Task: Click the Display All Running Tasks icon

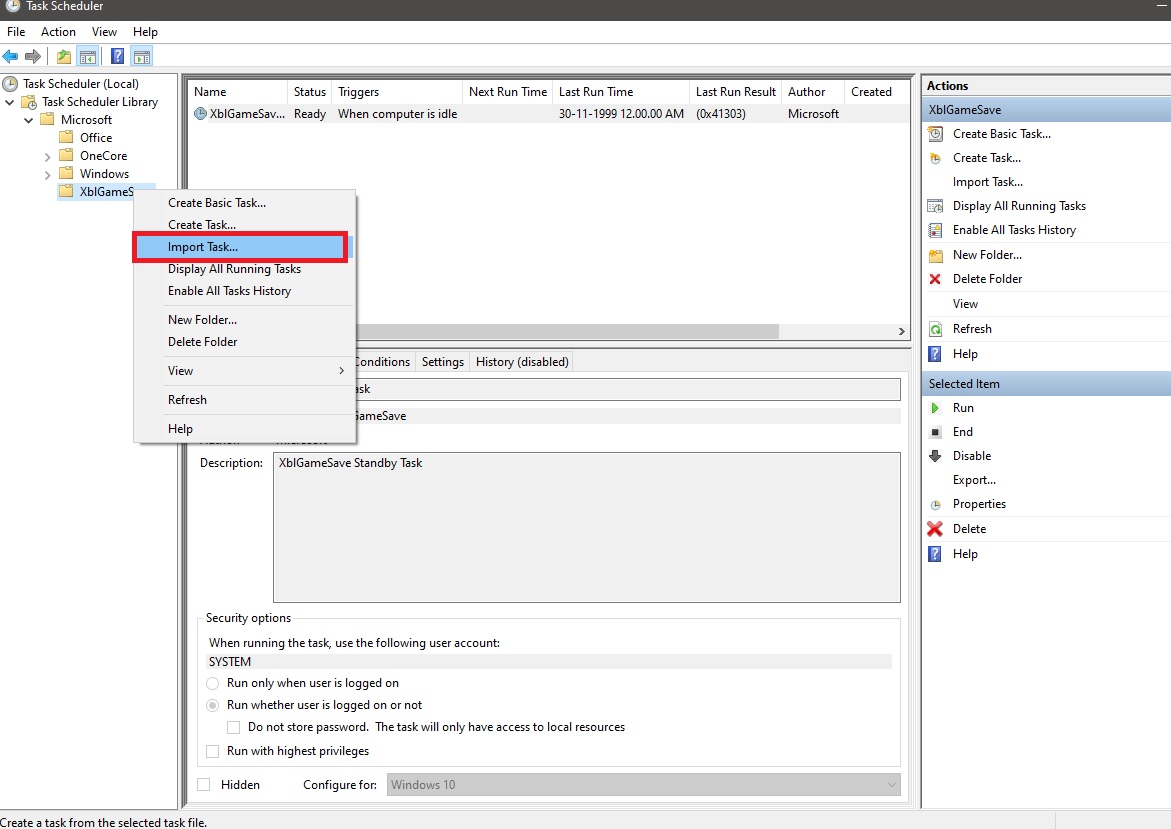Action: pyautogui.click(x=935, y=206)
